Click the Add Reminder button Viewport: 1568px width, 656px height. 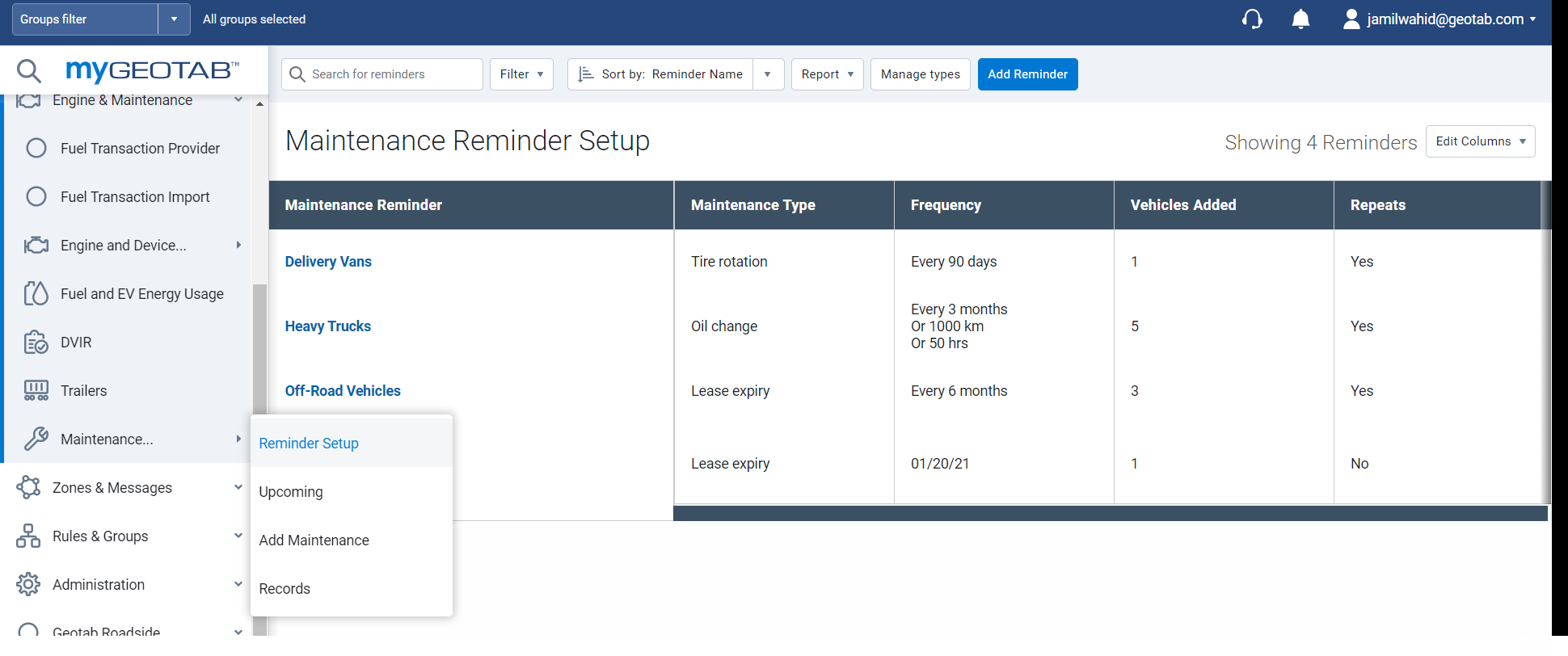click(x=1027, y=74)
